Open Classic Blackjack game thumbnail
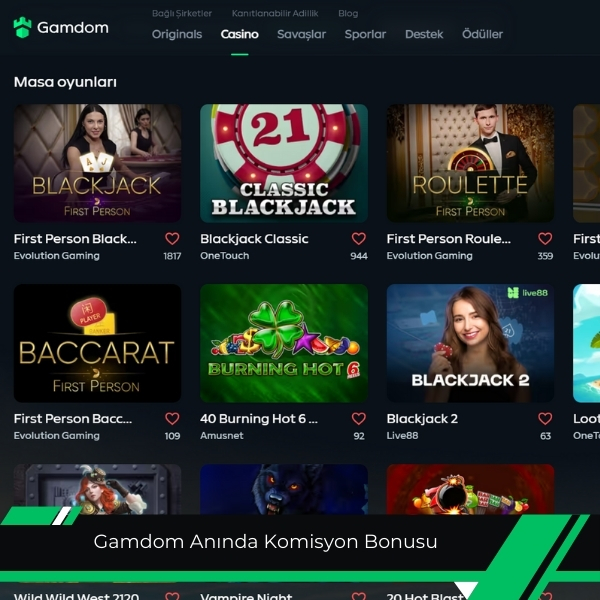This screenshot has height=600, width=600. click(x=284, y=163)
